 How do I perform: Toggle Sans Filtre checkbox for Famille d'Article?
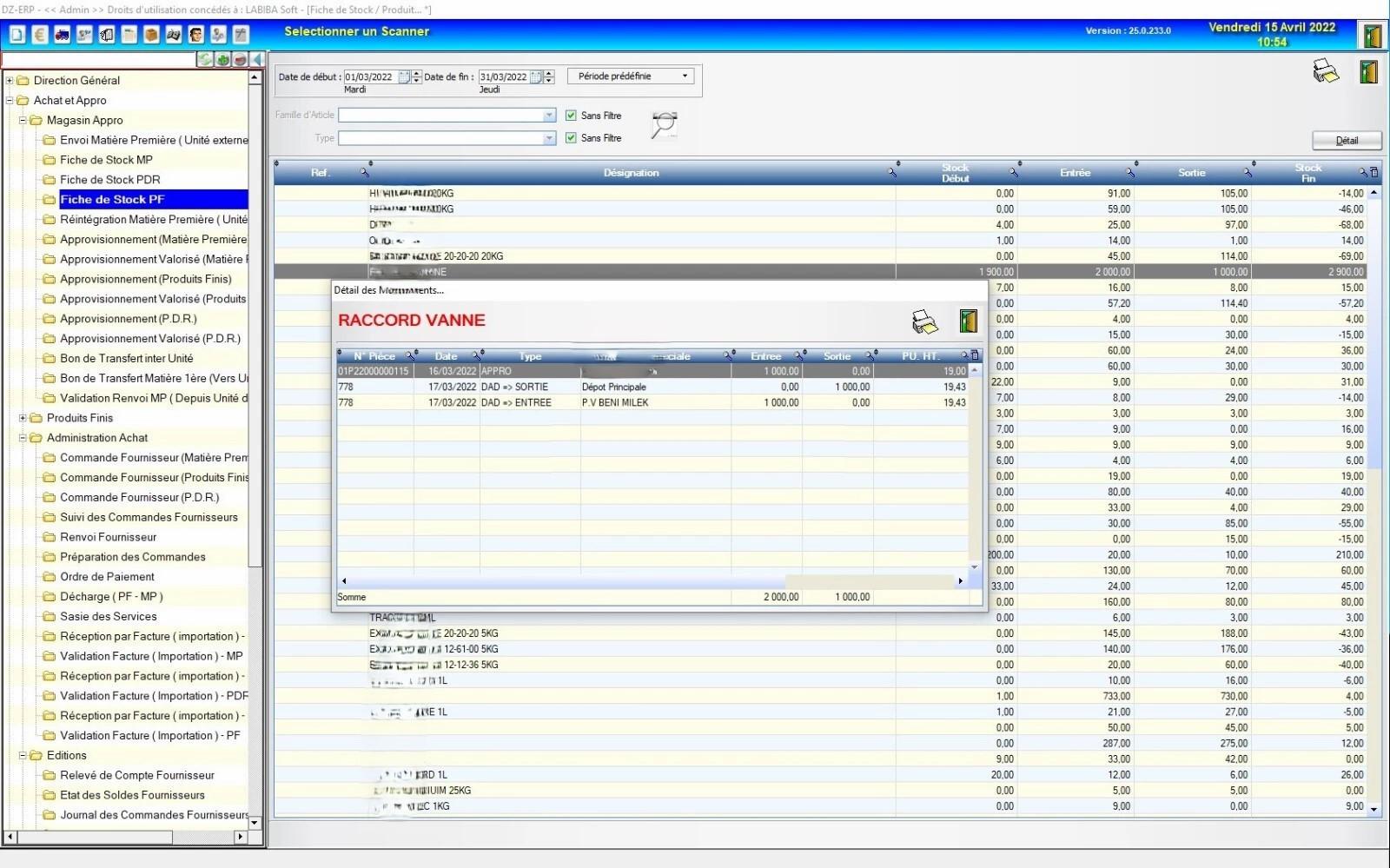(571, 116)
